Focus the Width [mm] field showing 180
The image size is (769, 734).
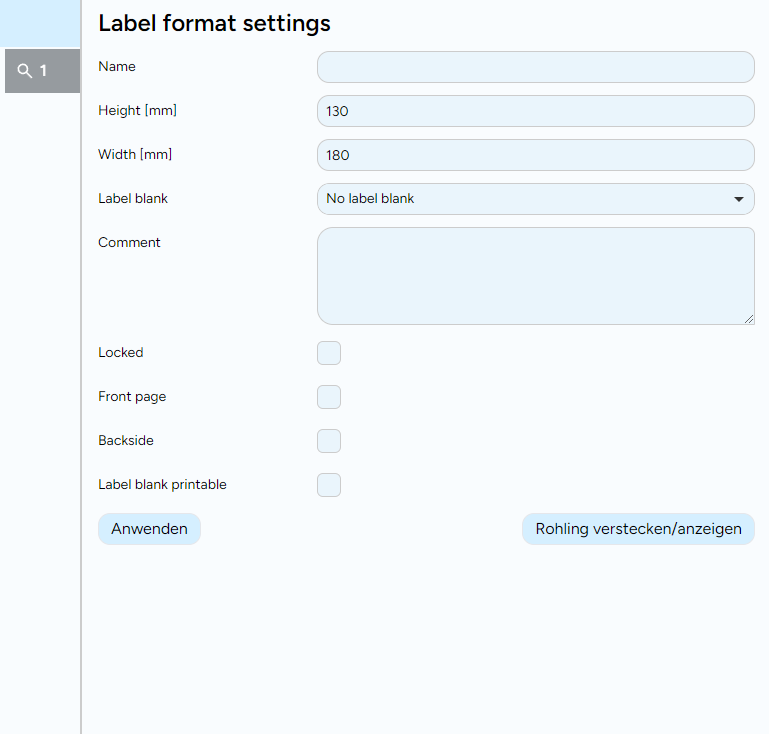point(535,155)
